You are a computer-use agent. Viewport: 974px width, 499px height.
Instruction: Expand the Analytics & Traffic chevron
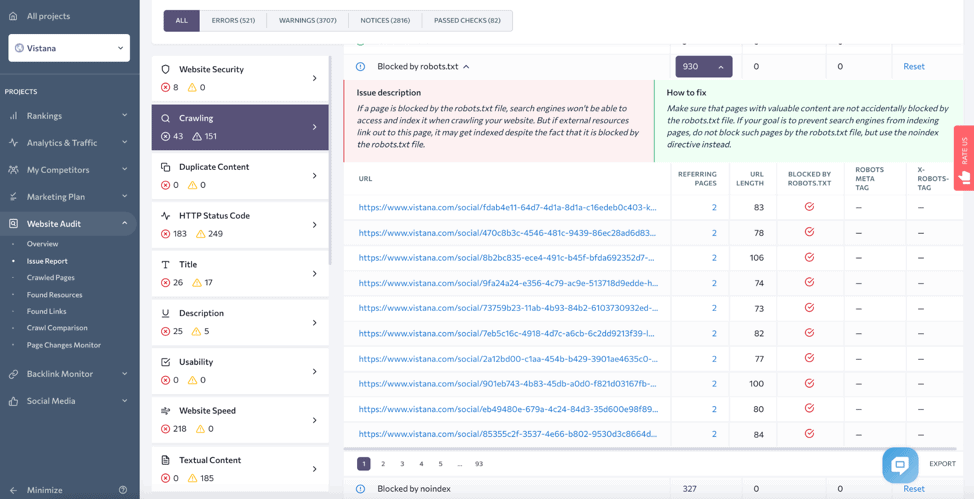coord(124,143)
